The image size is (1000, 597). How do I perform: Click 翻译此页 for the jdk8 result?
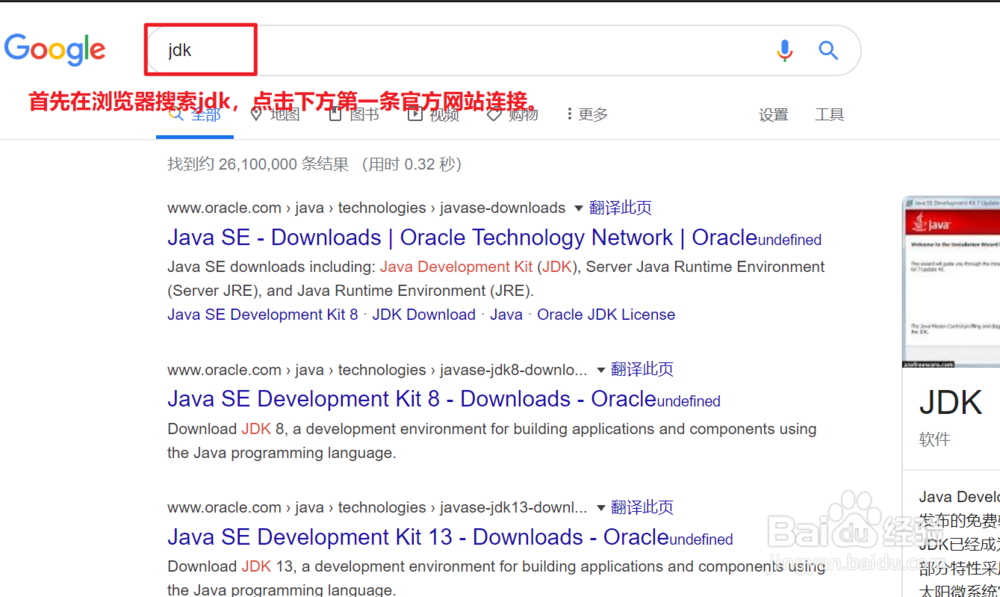coord(642,369)
